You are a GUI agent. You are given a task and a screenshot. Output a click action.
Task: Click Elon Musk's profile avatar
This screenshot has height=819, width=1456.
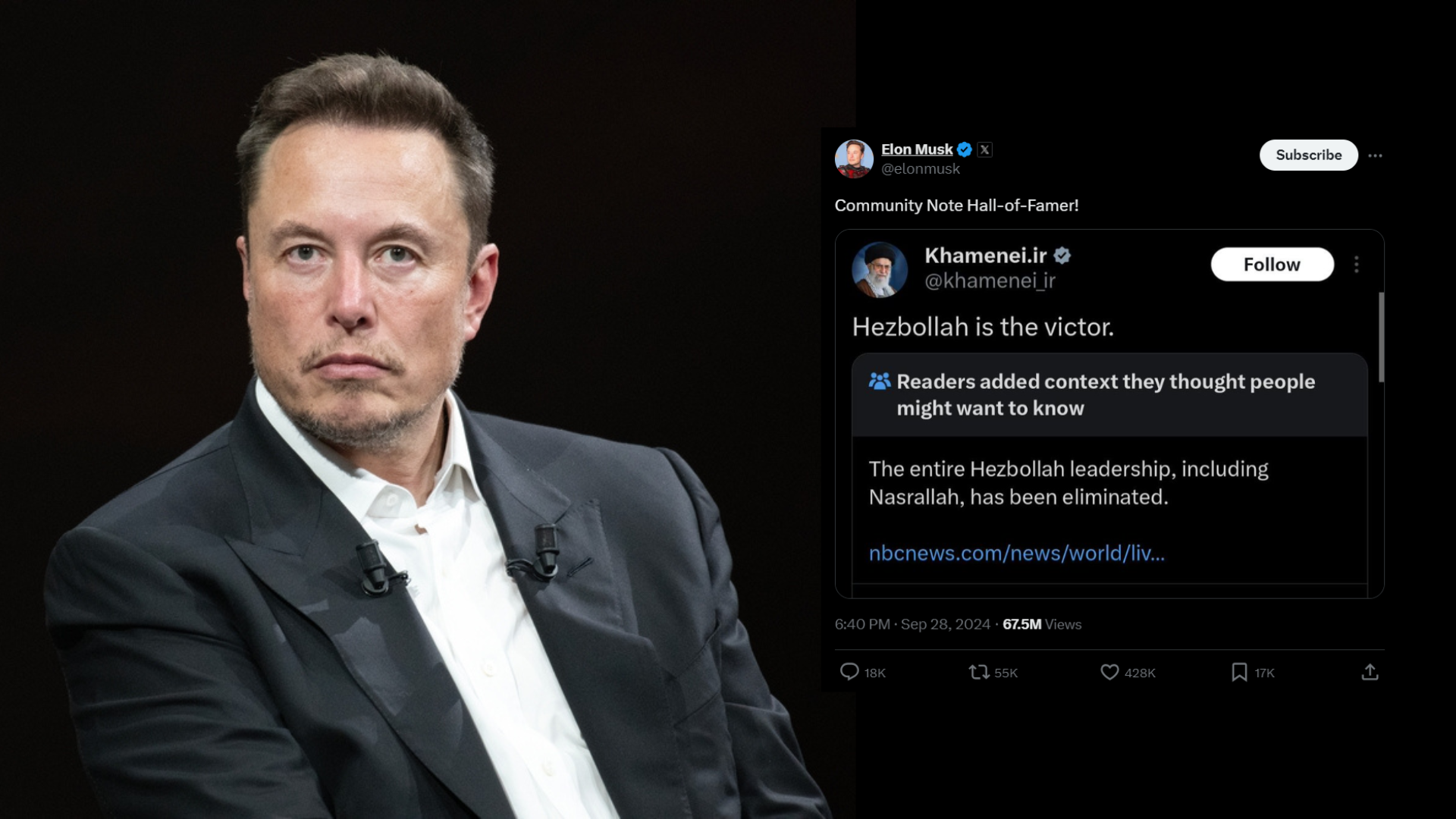tap(855, 158)
